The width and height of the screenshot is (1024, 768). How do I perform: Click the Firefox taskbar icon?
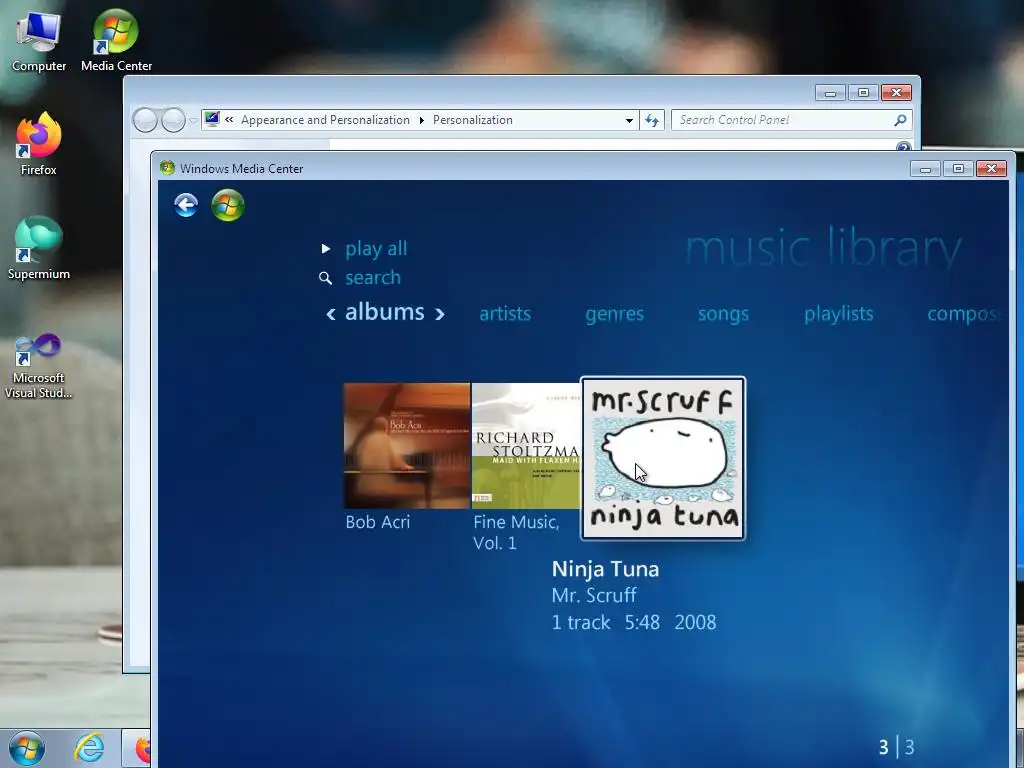pos(142,748)
